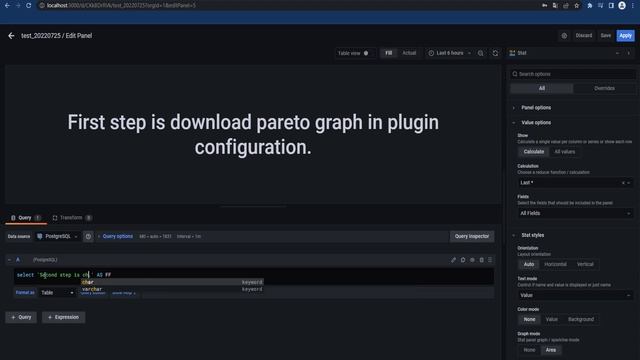The height and width of the screenshot is (360, 640).
Task: Expand the Panel options section
Action: tap(536, 108)
